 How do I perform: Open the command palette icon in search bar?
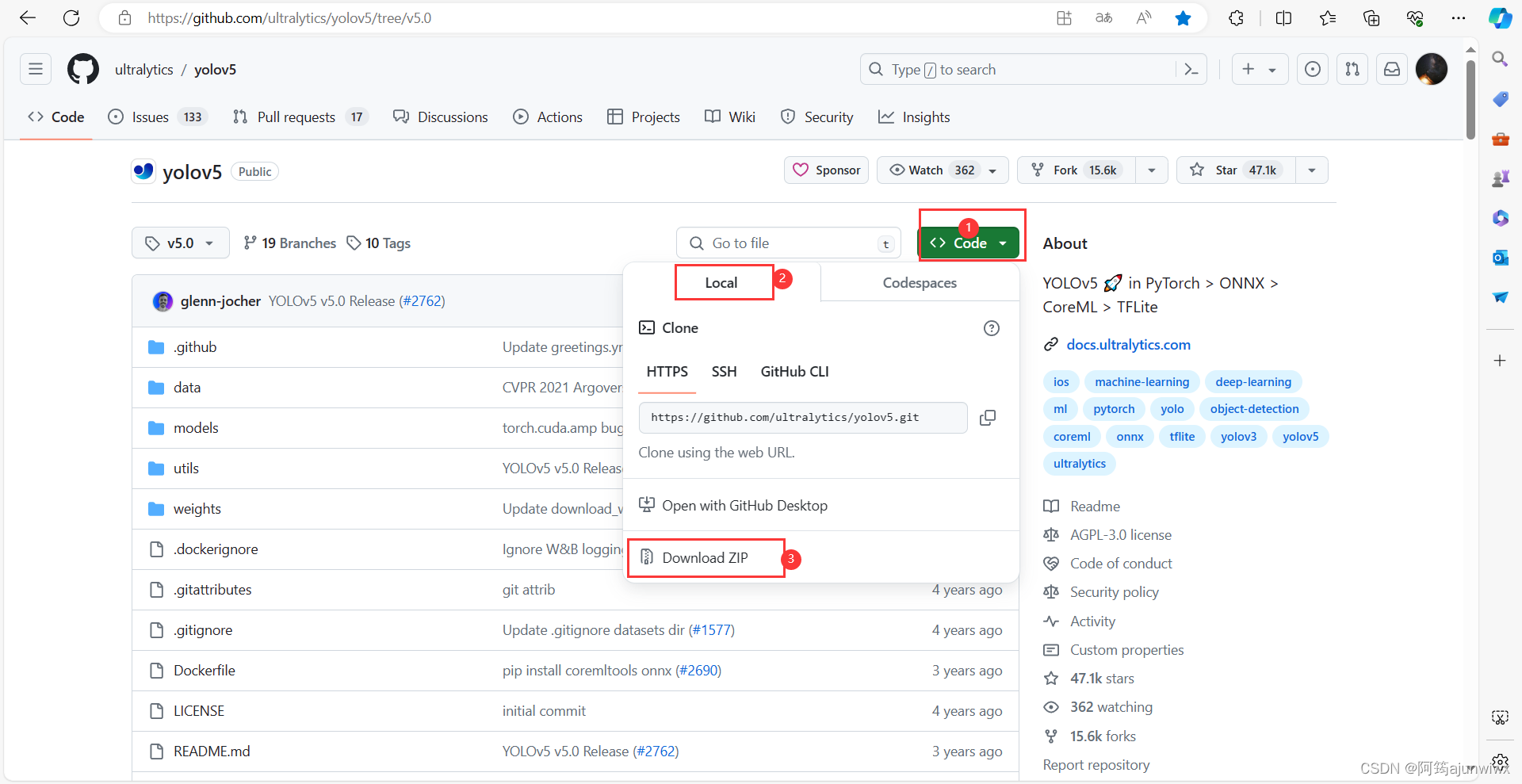point(1191,69)
